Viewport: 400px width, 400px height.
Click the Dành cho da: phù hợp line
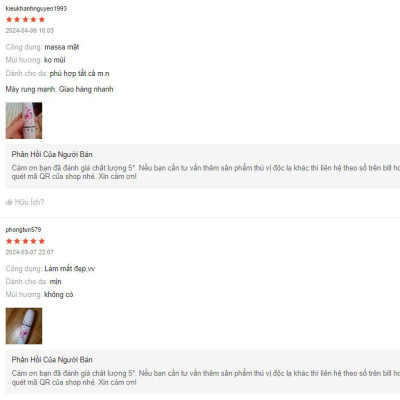[57, 73]
